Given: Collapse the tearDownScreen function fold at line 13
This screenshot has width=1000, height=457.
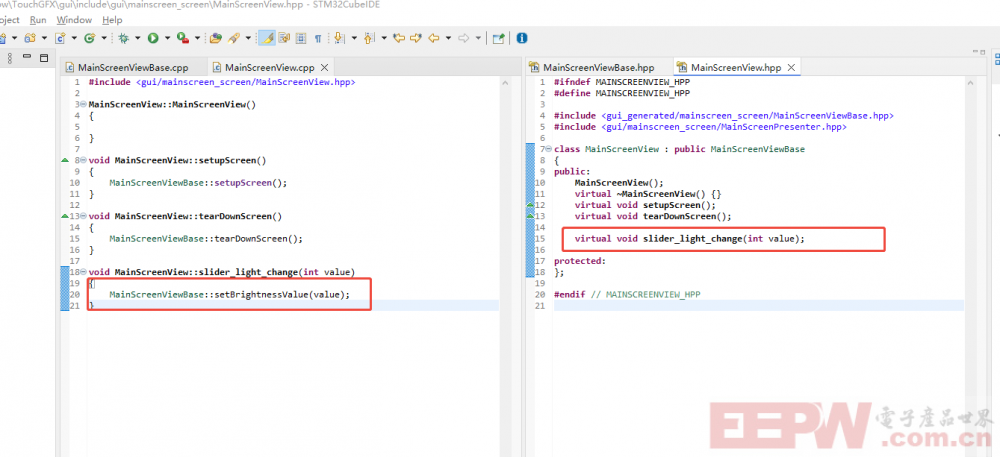Looking at the screenshot, I should 84,216.
